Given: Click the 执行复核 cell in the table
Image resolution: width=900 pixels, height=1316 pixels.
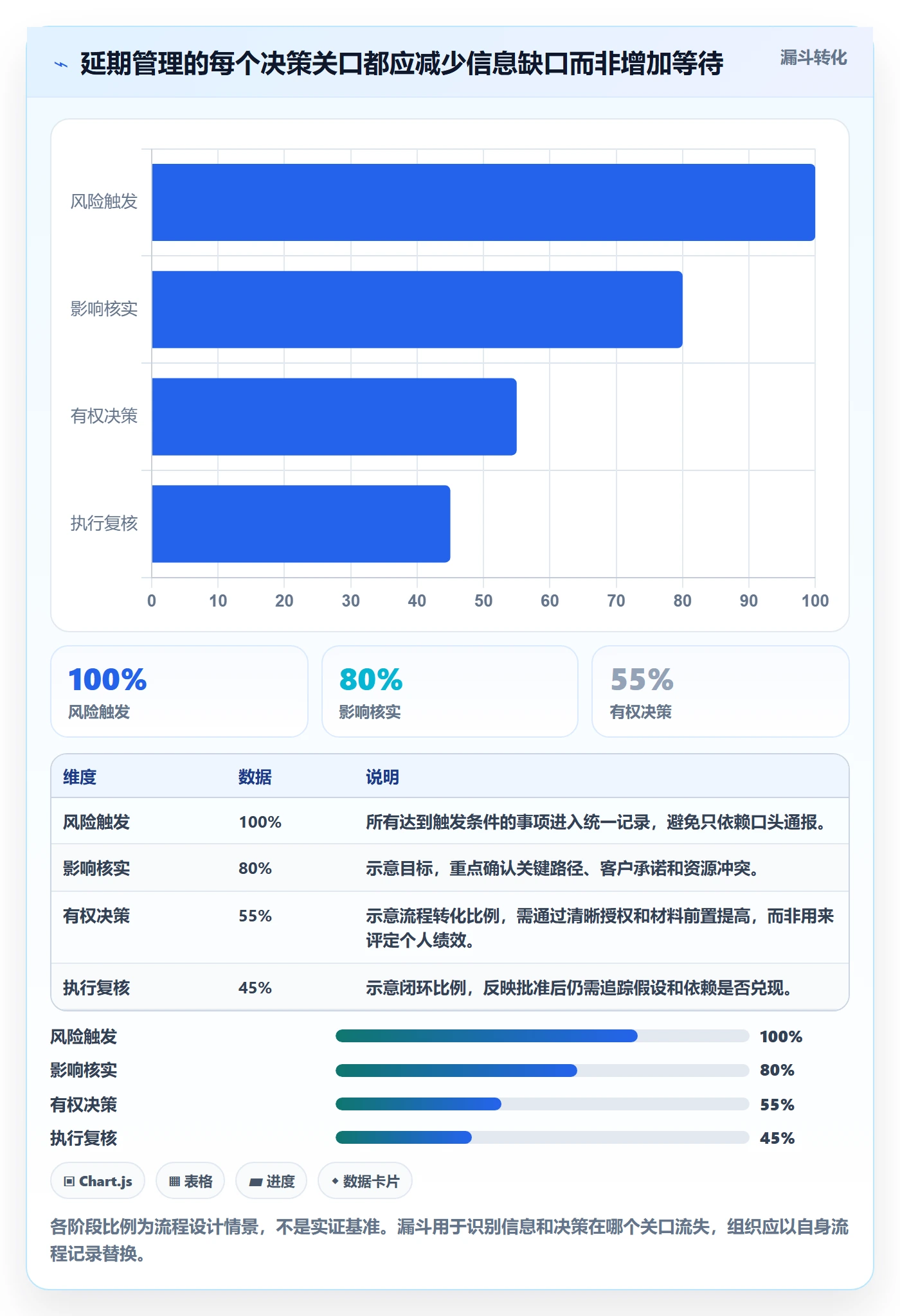Looking at the screenshot, I should point(96,988).
